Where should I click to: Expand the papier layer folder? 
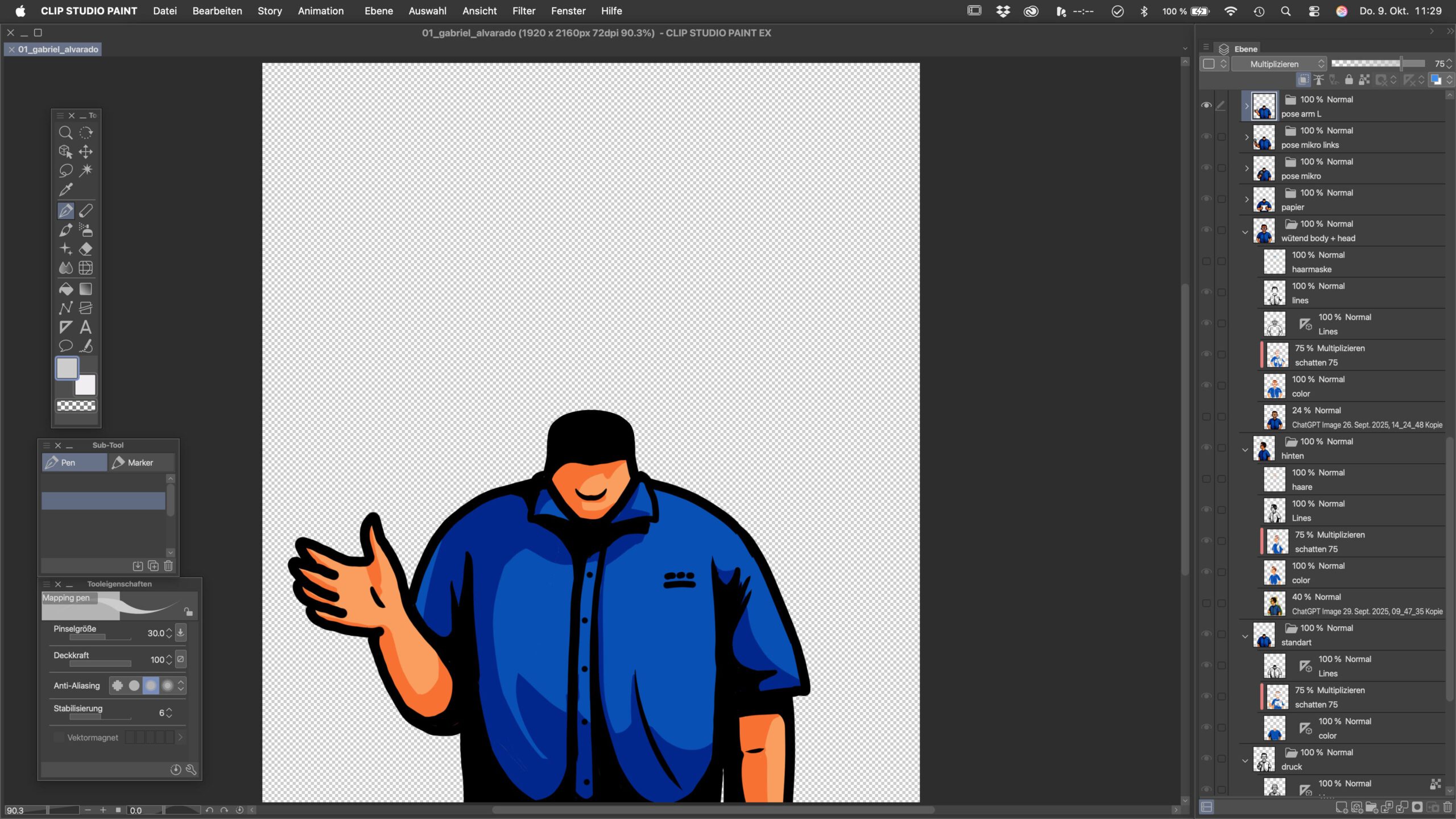point(1246,200)
